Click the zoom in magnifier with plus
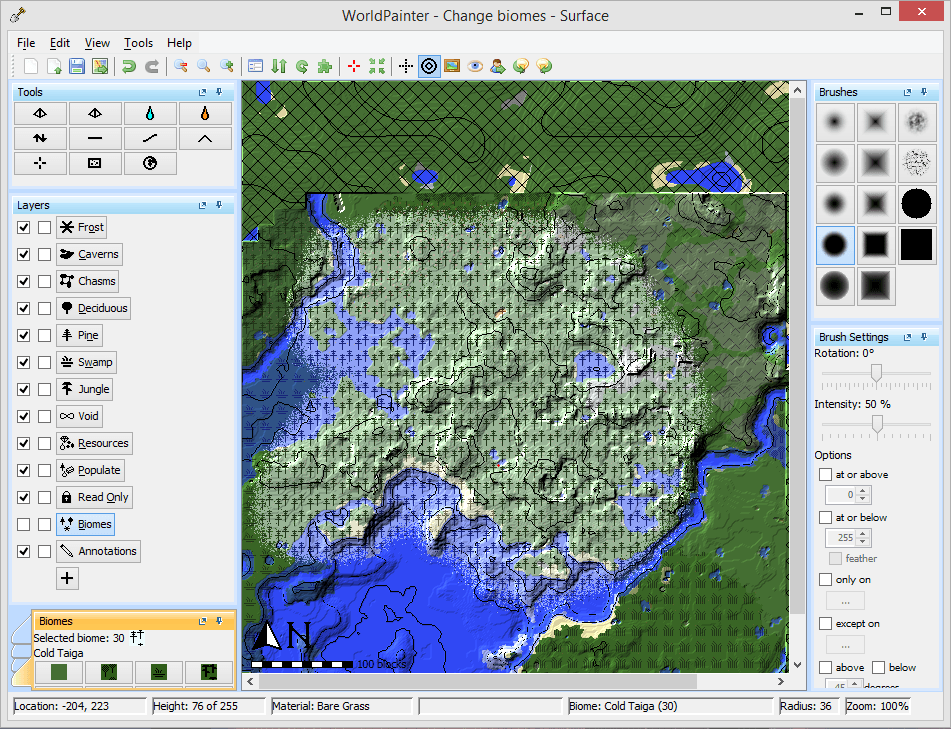The width and height of the screenshot is (951, 729). [x=227, y=66]
